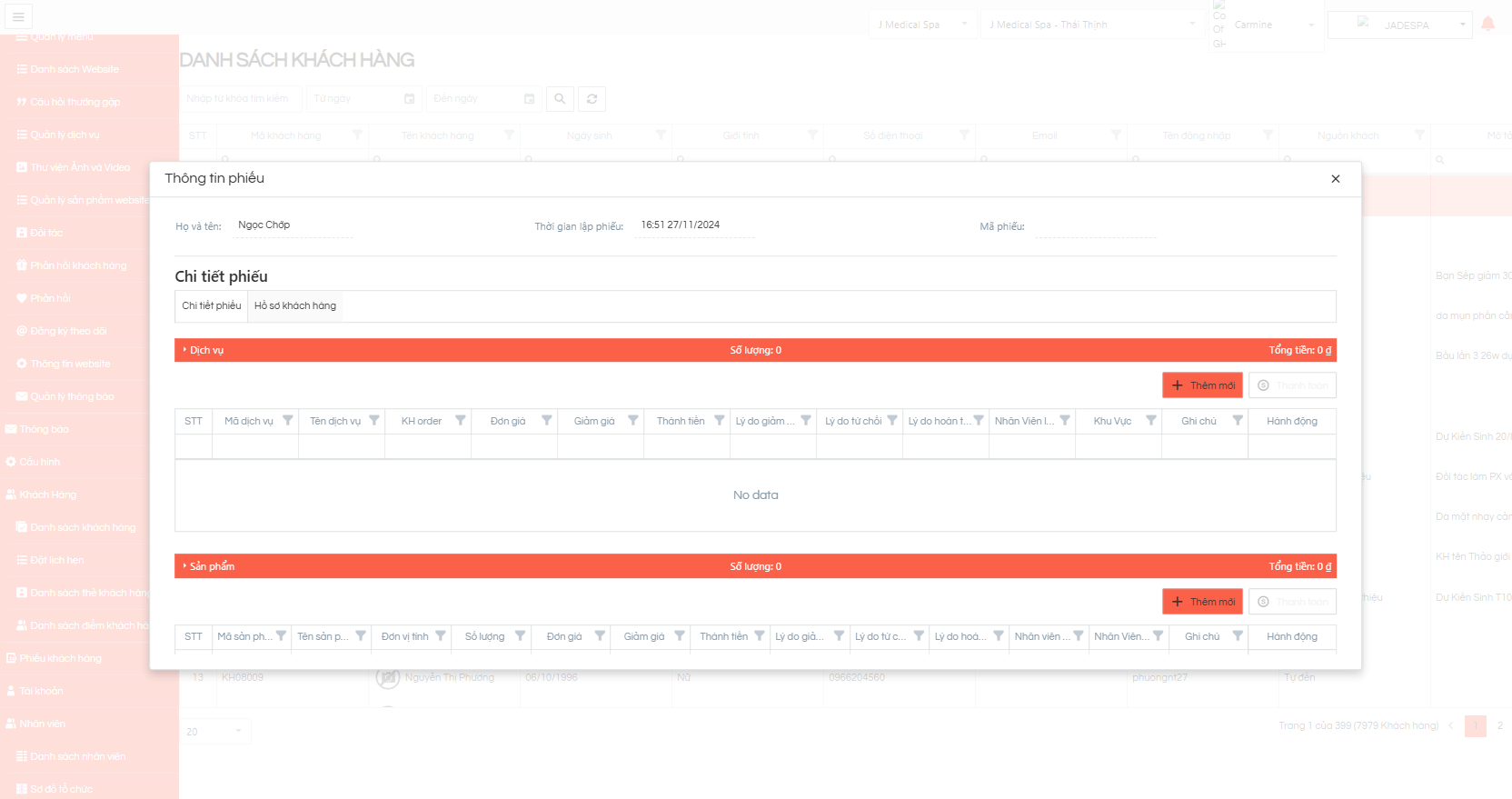The width and height of the screenshot is (1512, 799).
Task: Close the Thông tin phiếu dialog
Action: pyautogui.click(x=1335, y=179)
